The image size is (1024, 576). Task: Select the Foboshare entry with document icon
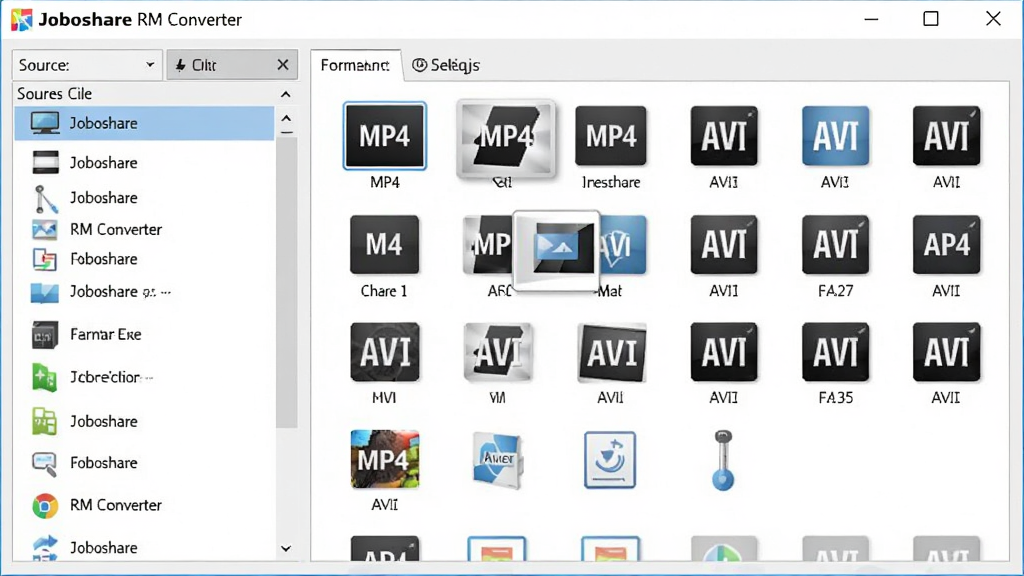click(144, 259)
